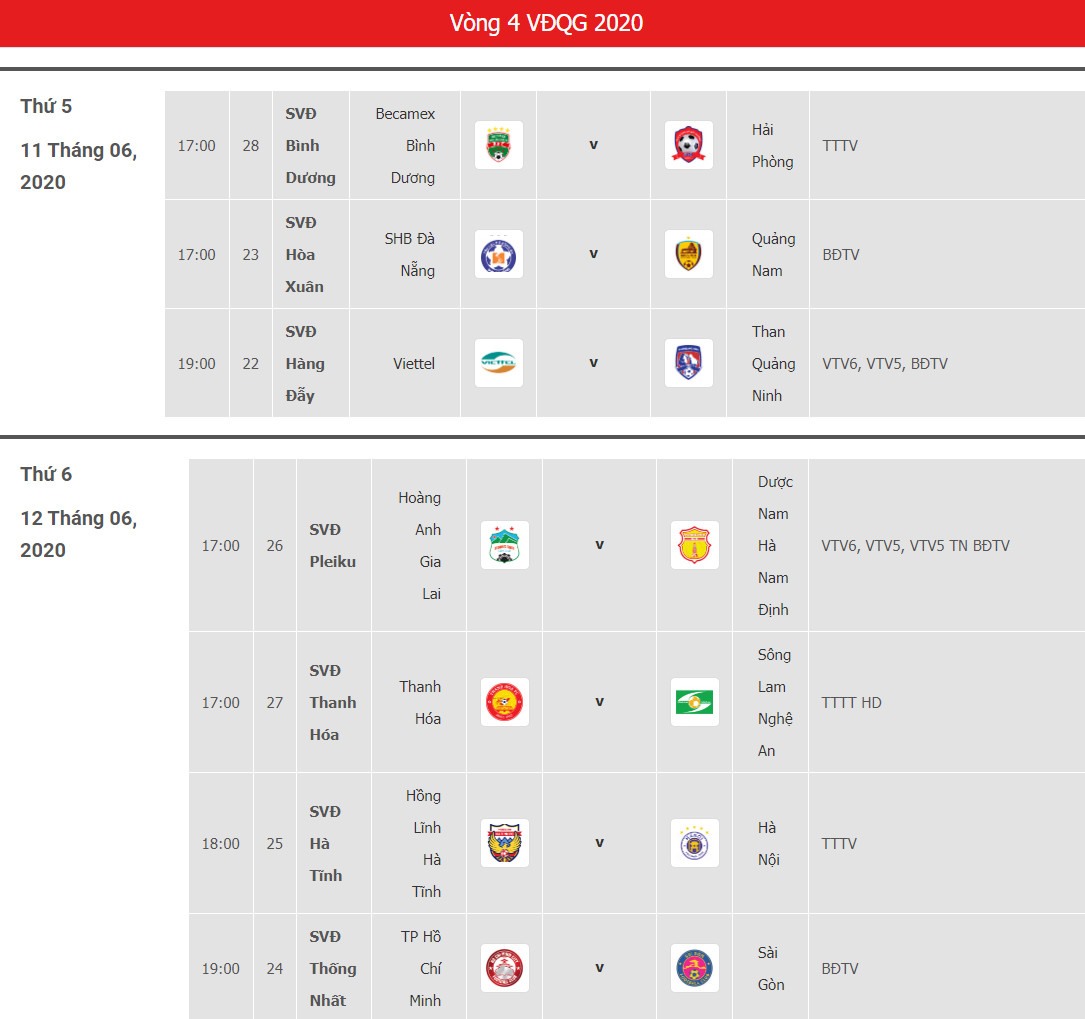
Task: Select the Nam Định team crest
Action: point(695,545)
